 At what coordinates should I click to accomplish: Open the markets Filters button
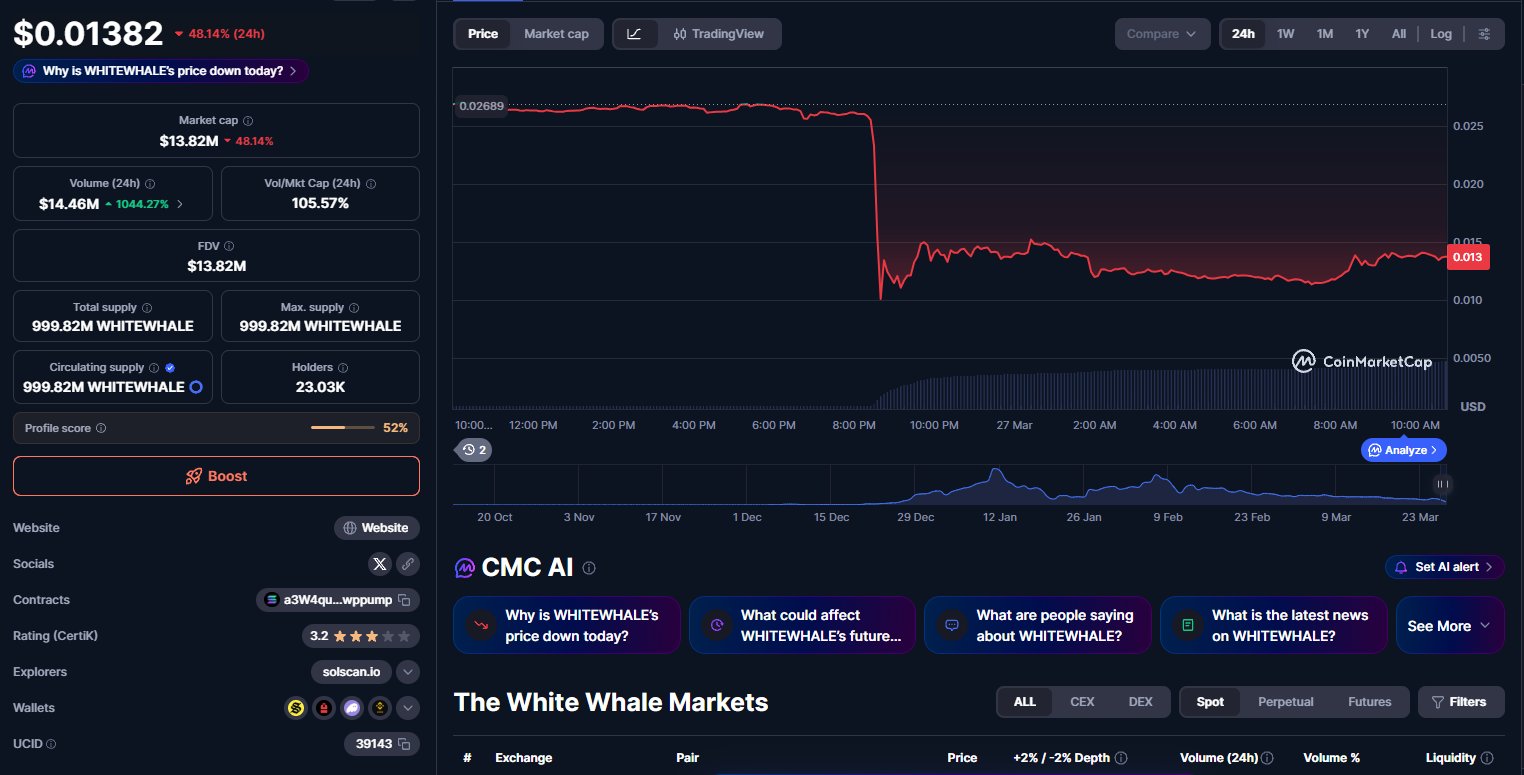click(x=1461, y=702)
